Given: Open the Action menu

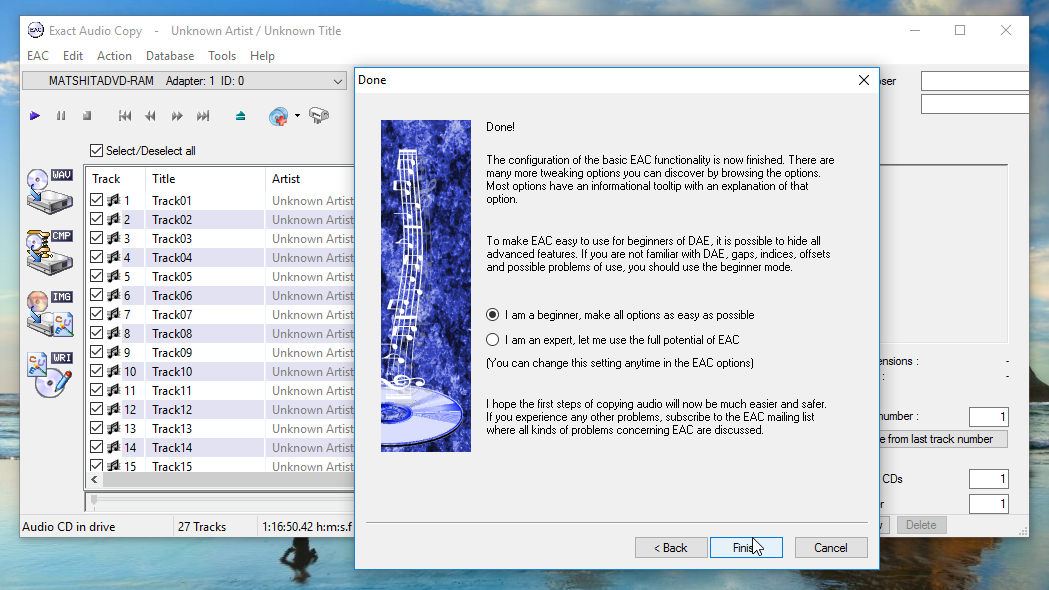Looking at the screenshot, I should pyautogui.click(x=114, y=56).
